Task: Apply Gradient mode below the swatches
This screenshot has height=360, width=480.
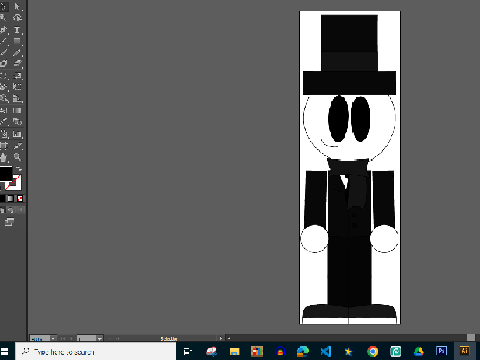Action: (x=11, y=199)
